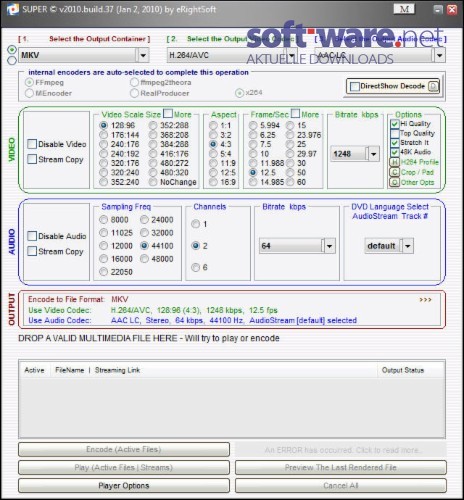Open the H.264/AVC video codec dropdown
The image size is (464, 500).
[291, 55]
